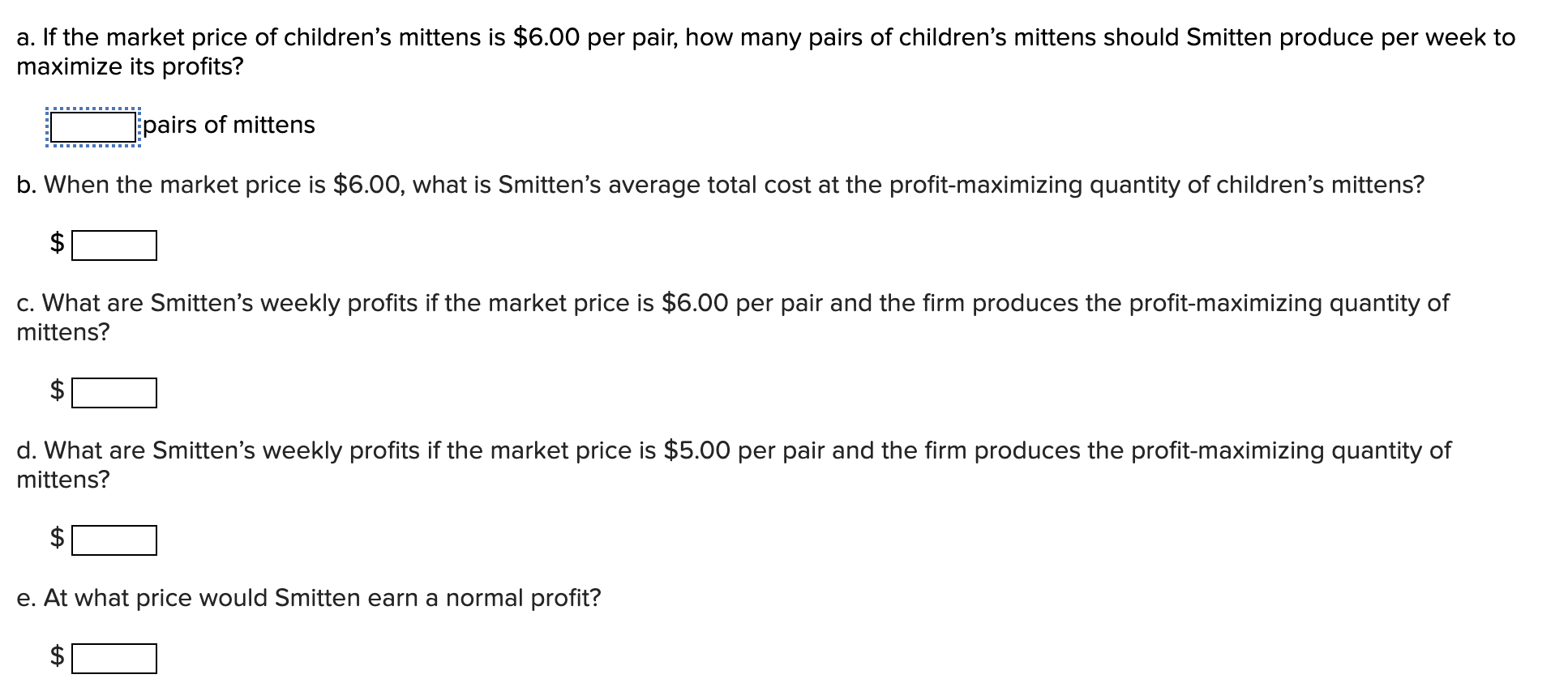Click the '$6.00' price in question a
This screenshot has width=1568, height=700.
[x=546, y=37]
